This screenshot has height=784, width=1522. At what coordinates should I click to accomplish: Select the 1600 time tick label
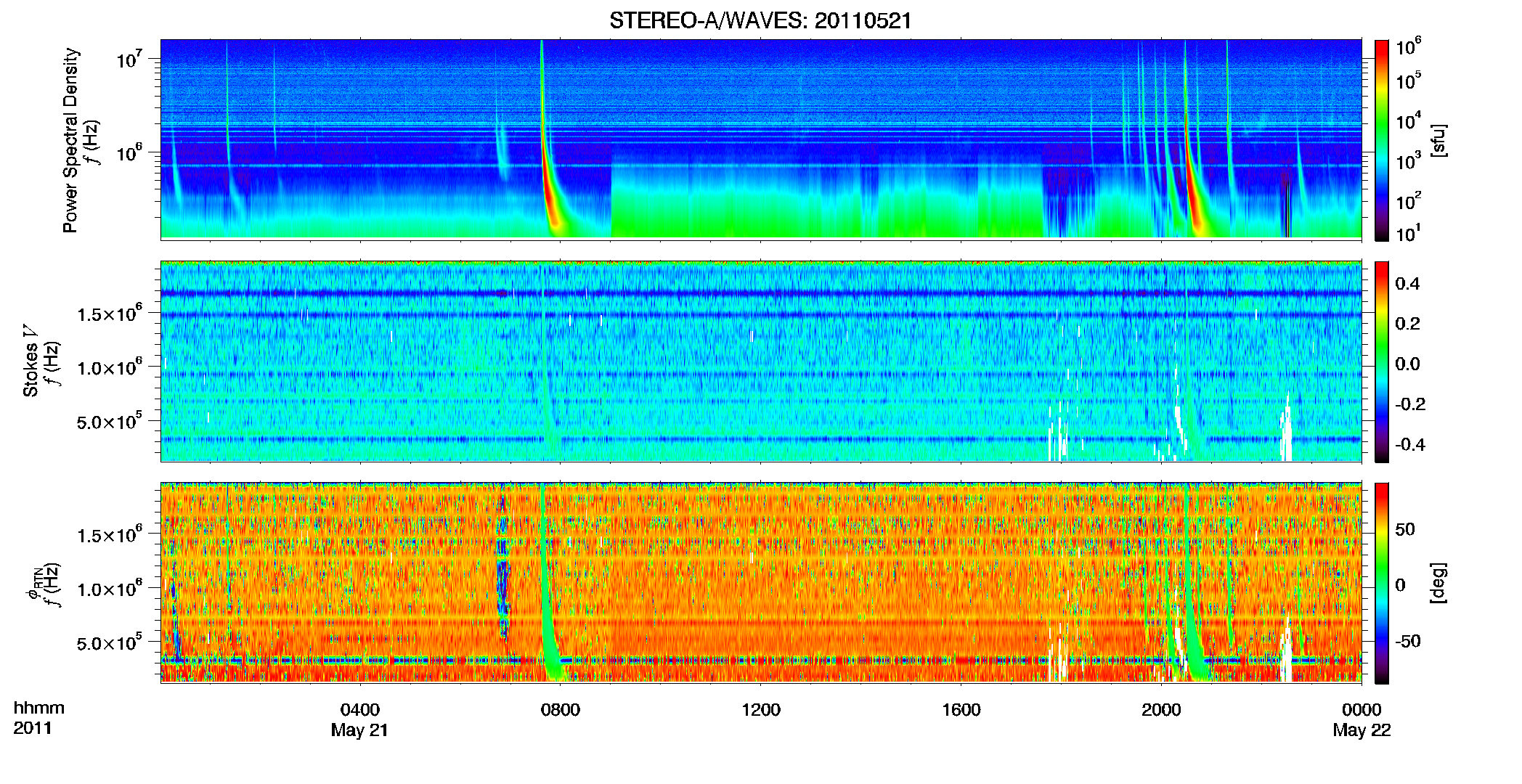pyautogui.click(x=961, y=710)
